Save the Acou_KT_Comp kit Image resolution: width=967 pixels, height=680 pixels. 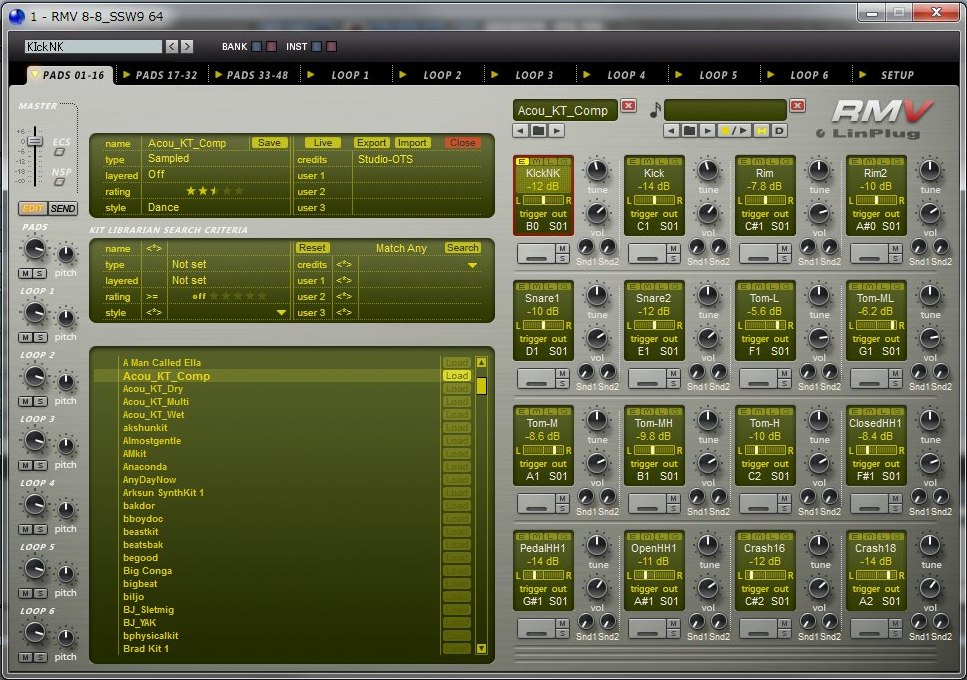point(269,143)
